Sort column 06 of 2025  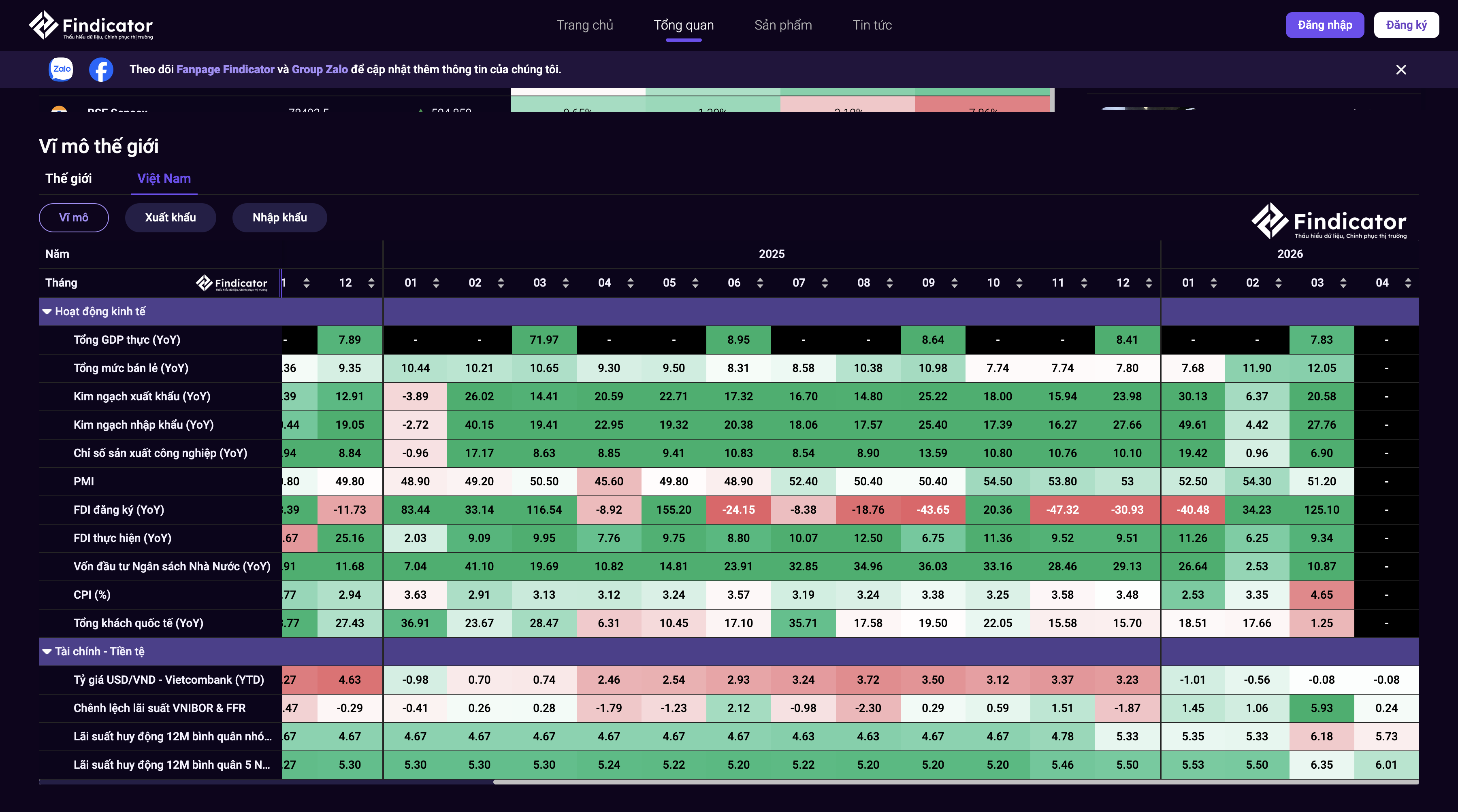click(x=759, y=283)
